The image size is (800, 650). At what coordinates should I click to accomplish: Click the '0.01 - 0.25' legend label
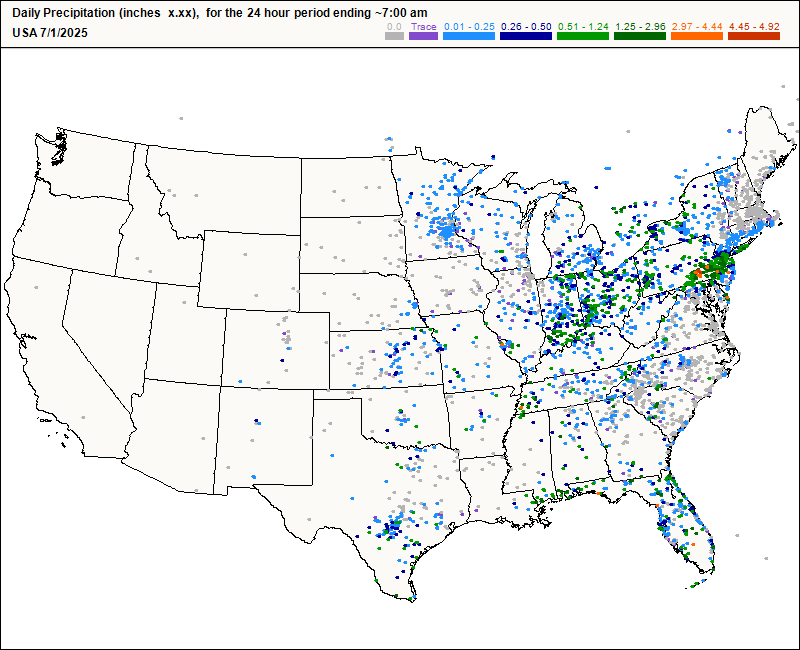(469, 27)
